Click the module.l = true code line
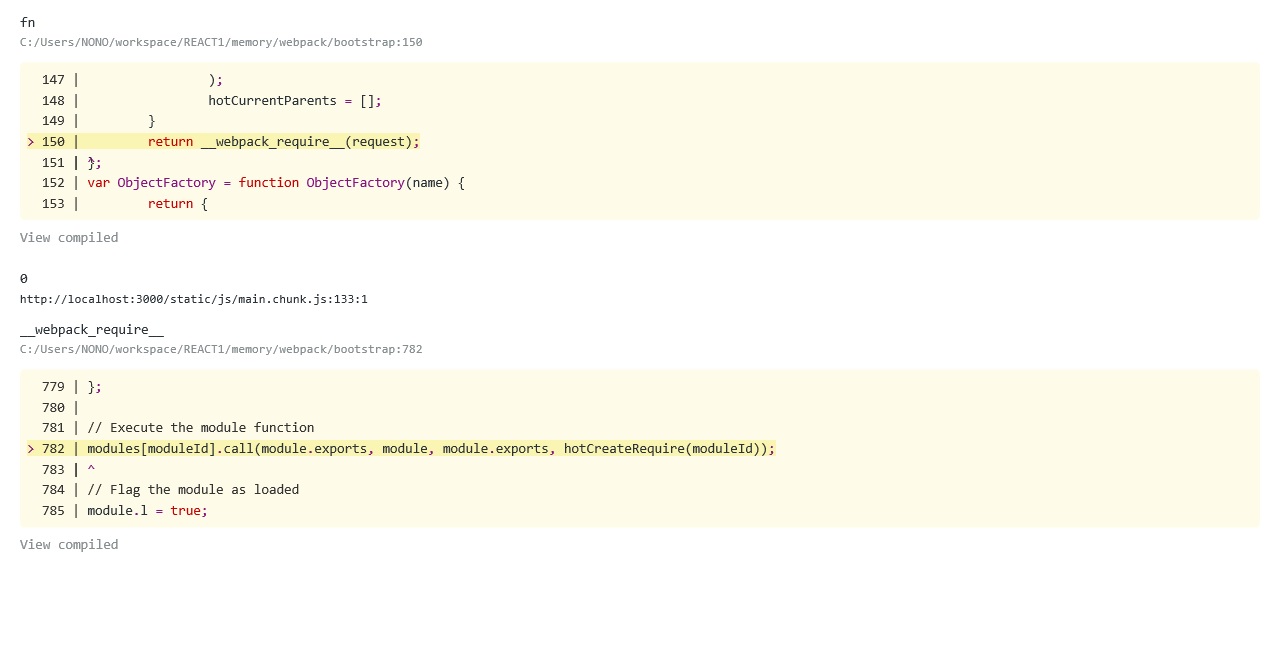The width and height of the screenshot is (1265, 648). [147, 511]
